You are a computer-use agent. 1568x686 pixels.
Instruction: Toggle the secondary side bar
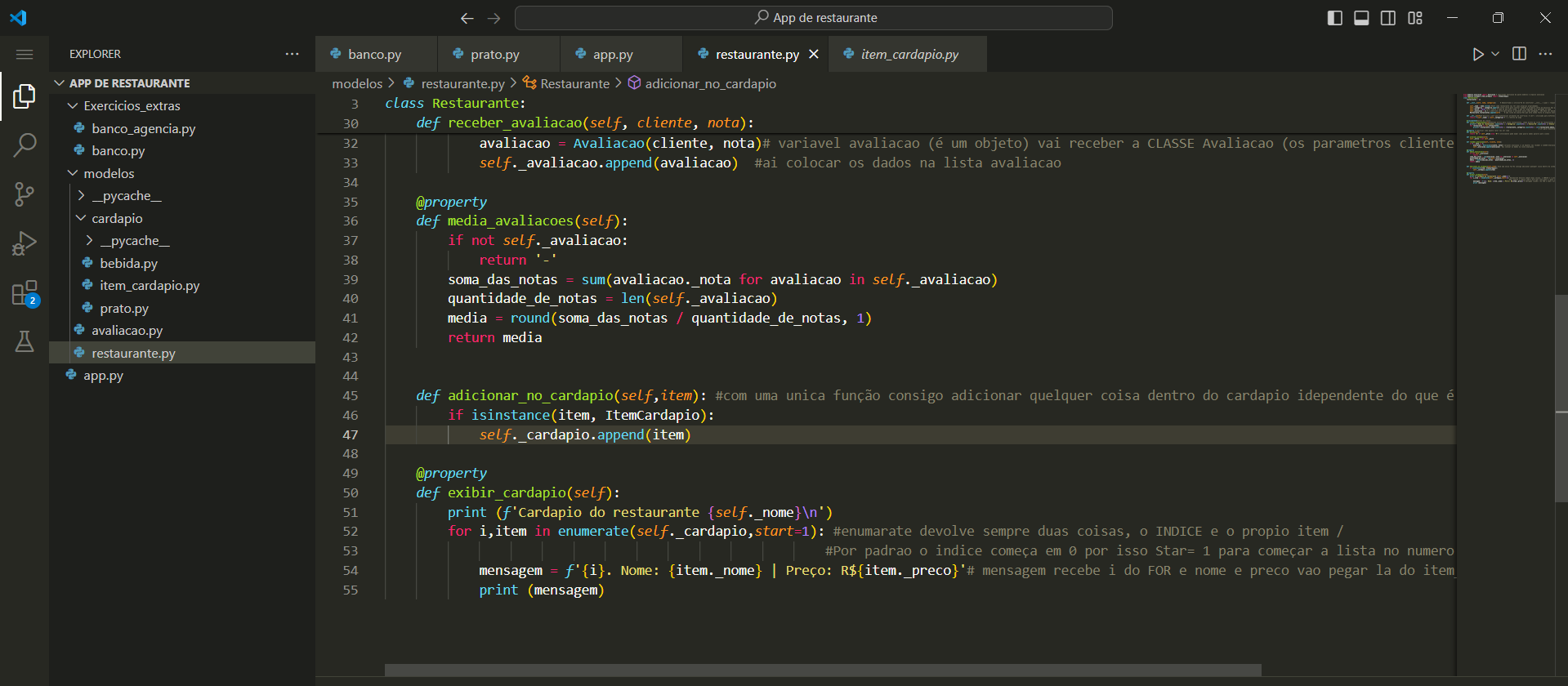(1388, 18)
